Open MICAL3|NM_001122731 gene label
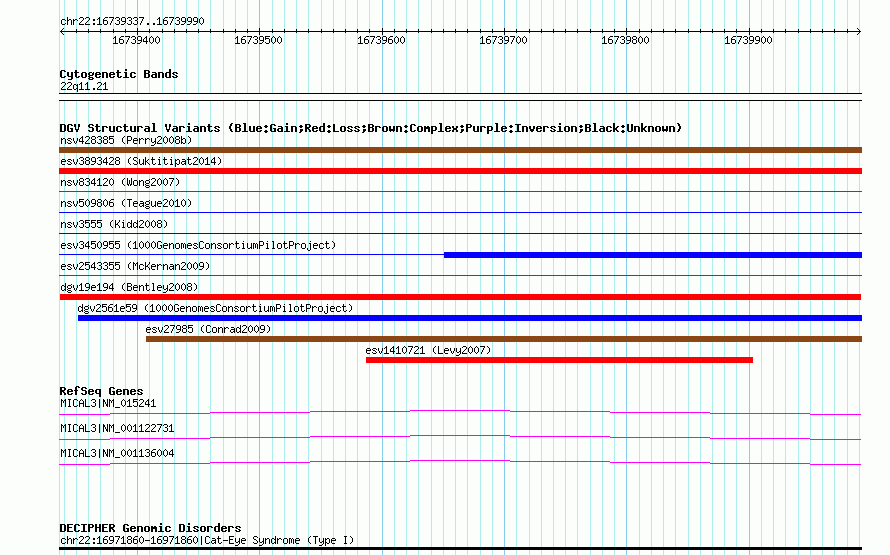890x555 pixels. (117, 428)
